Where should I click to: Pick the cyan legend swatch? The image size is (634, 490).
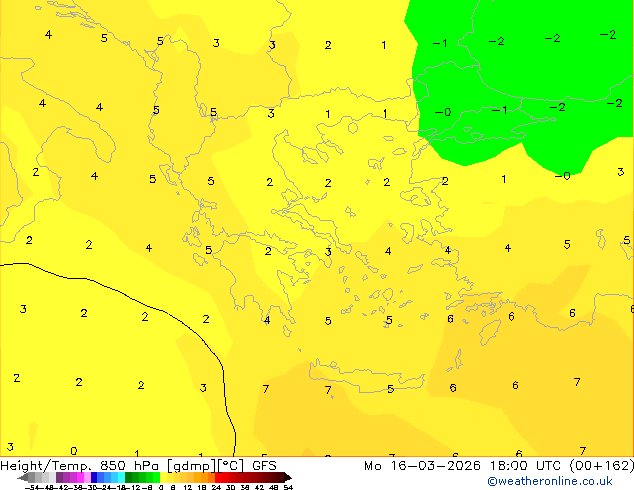click(x=121, y=478)
